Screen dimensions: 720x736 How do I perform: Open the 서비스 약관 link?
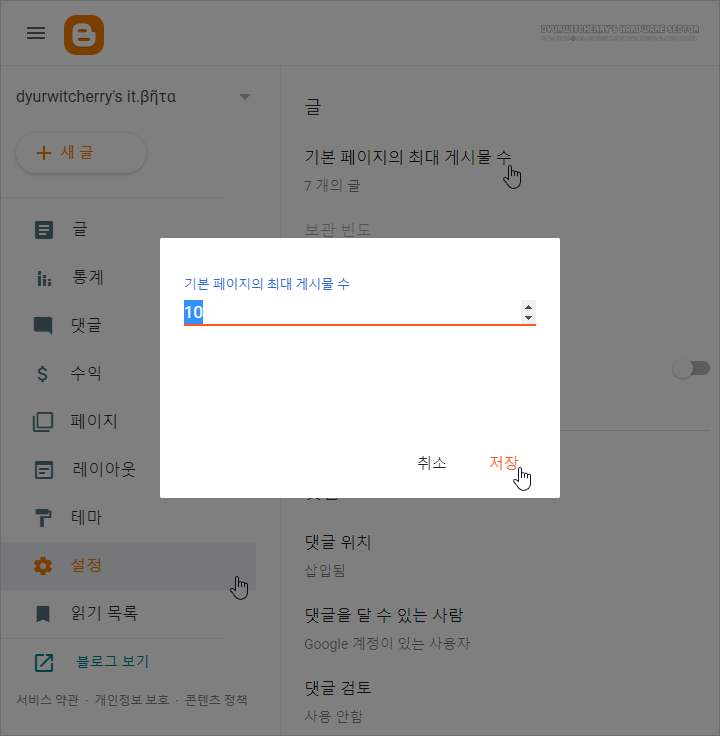click(x=47, y=700)
